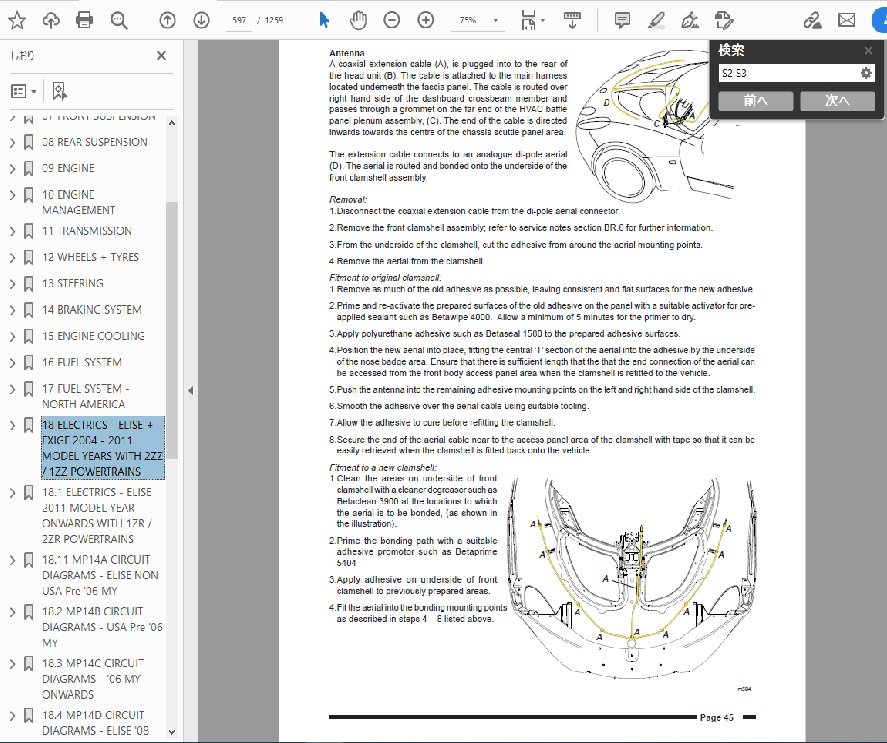
Task: Toggle scrolling mode keyboard icon
Action: coord(572,20)
